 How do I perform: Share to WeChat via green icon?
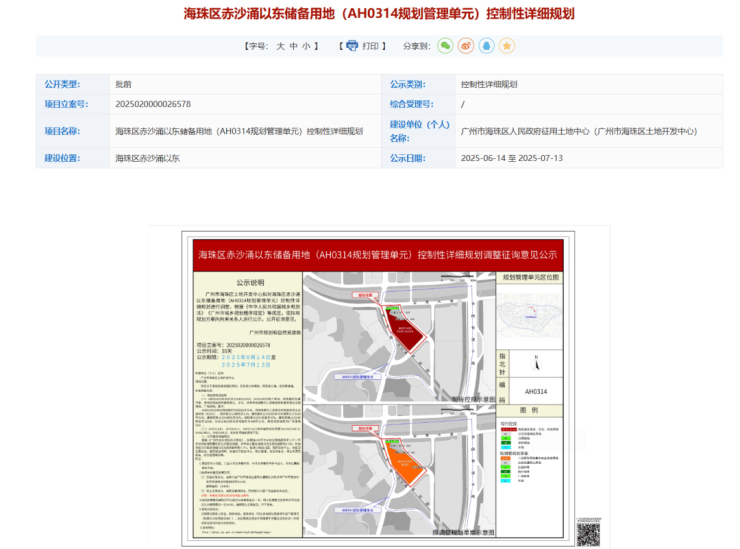445,46
